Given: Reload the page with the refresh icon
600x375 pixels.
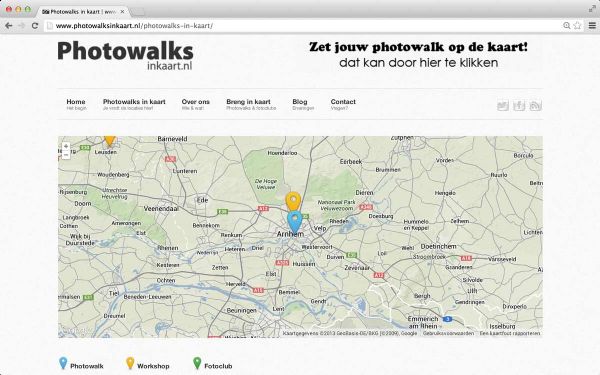Looking at the screenshot, I should pos(34,26).
